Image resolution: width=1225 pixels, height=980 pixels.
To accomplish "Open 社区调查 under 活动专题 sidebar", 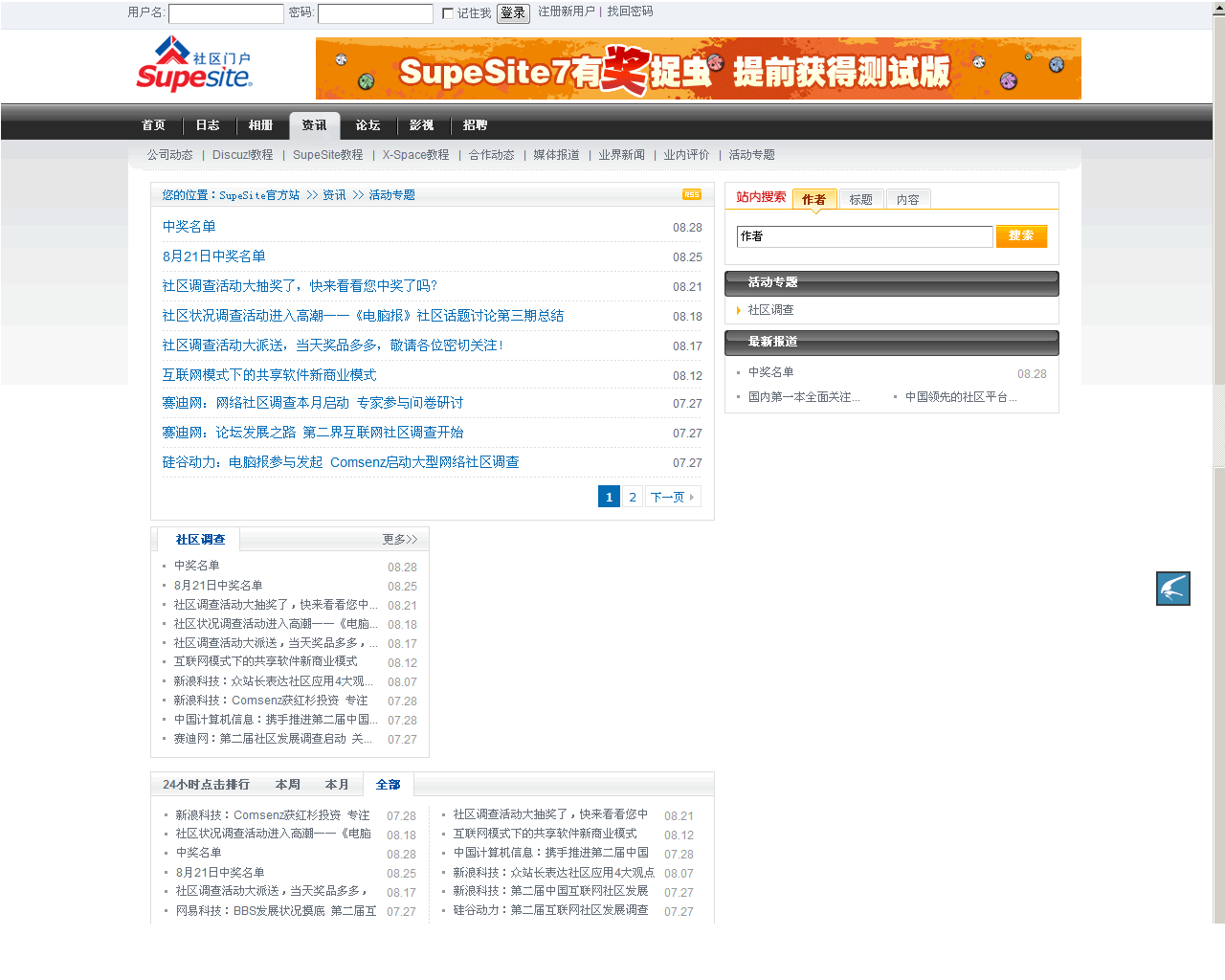I will pyautogui.click(x=770, y=310).
